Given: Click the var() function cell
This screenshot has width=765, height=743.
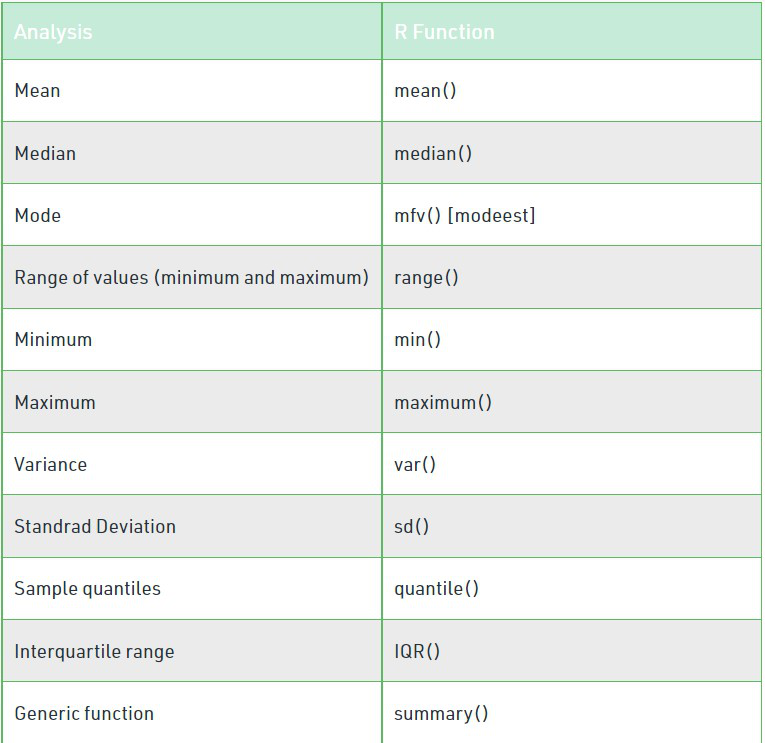Looking at the screenshot, I should [x=572, y=464].
